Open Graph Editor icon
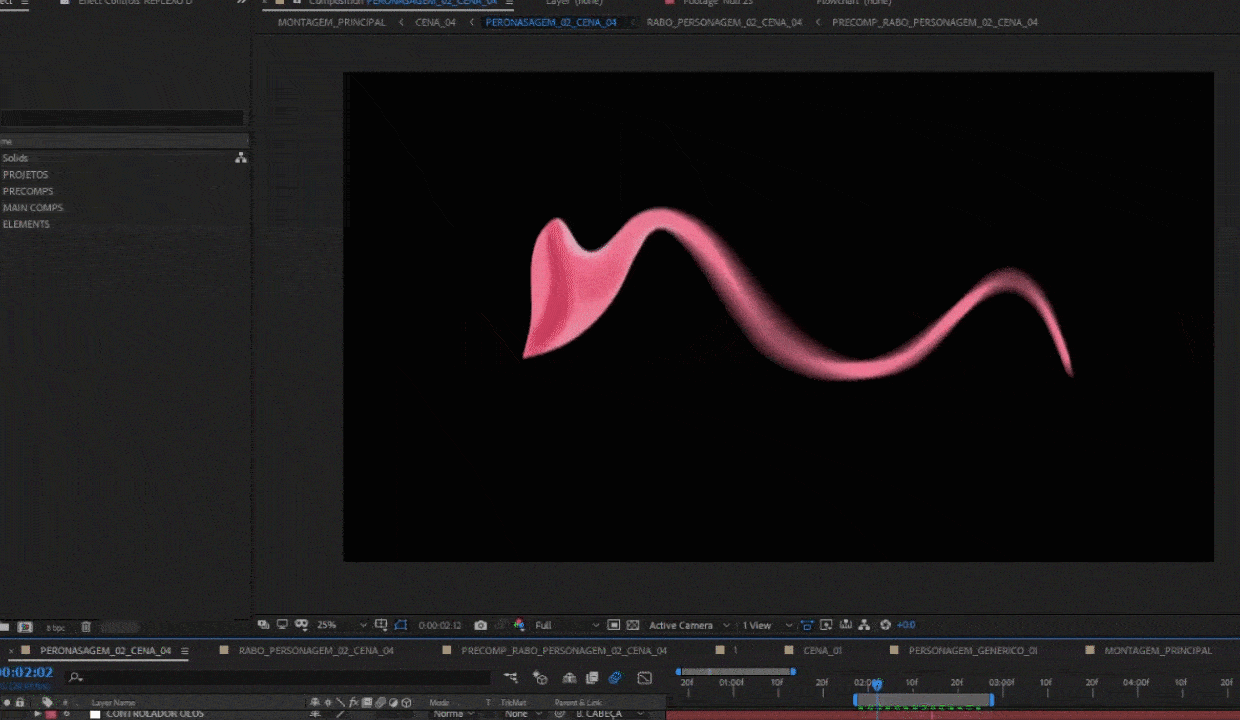The height and width of the screenshot is (720, 1240). (644, 678)
